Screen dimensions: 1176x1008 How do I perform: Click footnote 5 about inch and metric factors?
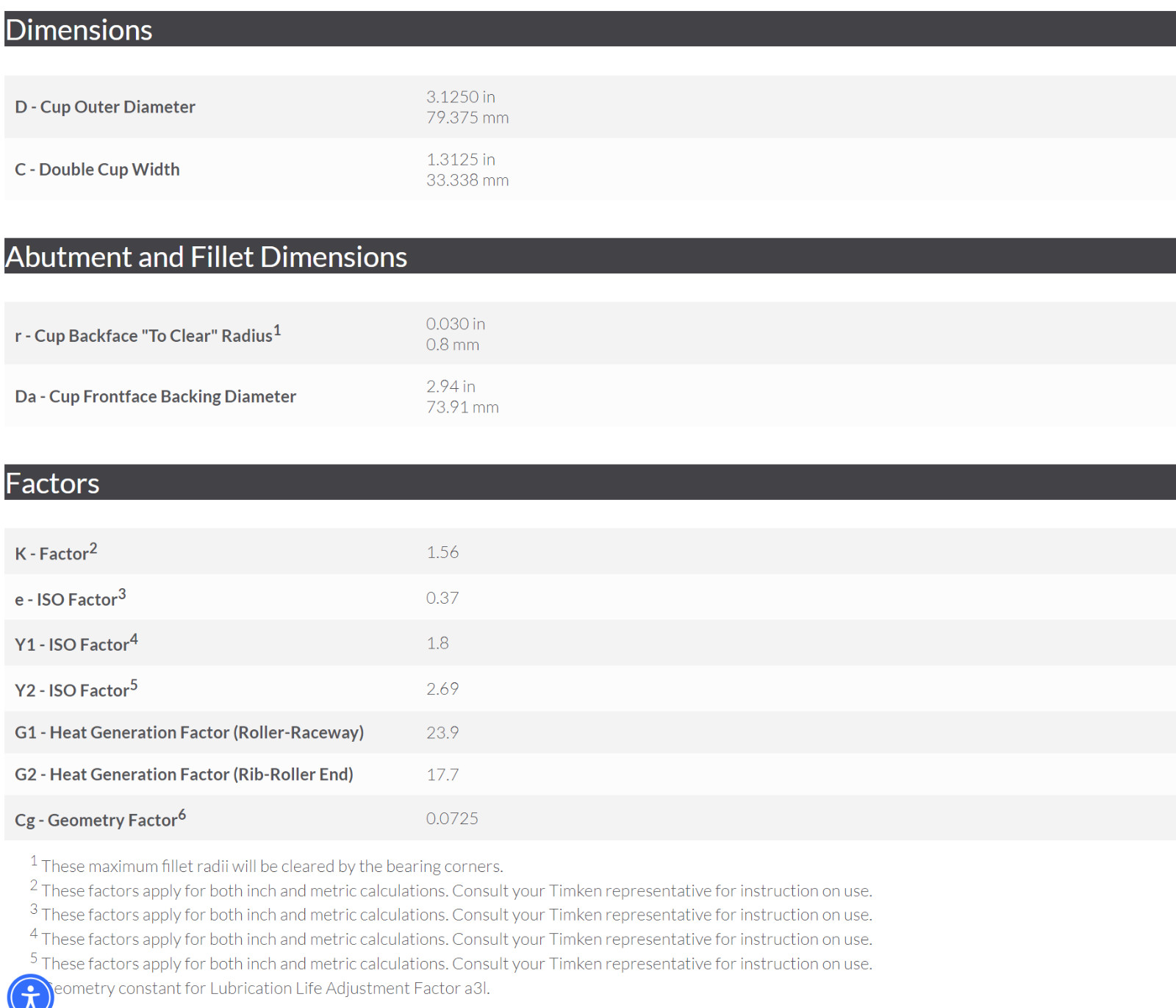[451, 962]
